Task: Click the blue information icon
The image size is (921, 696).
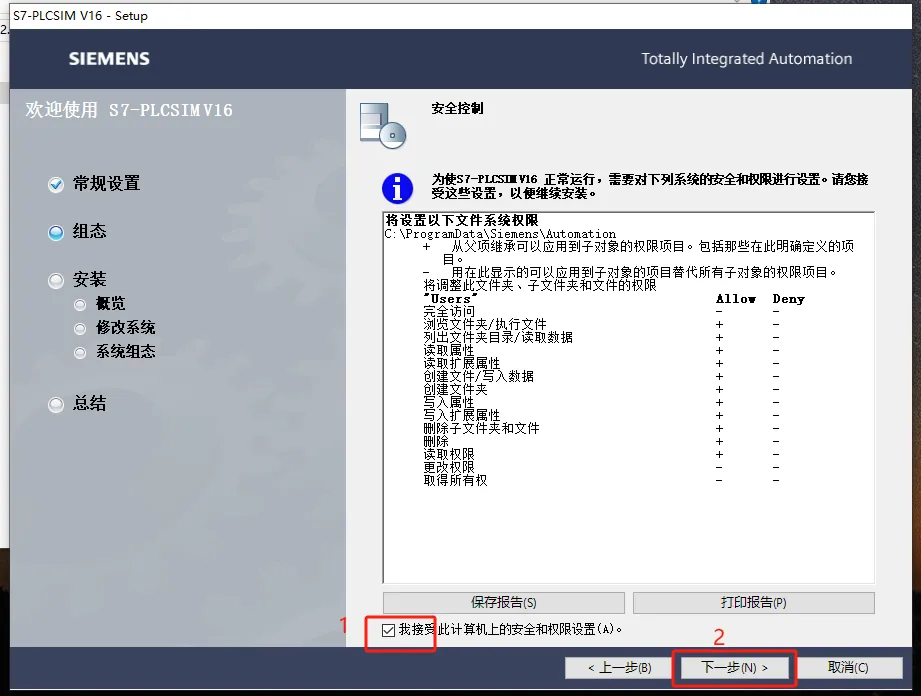Action: [x=397, y=189]
